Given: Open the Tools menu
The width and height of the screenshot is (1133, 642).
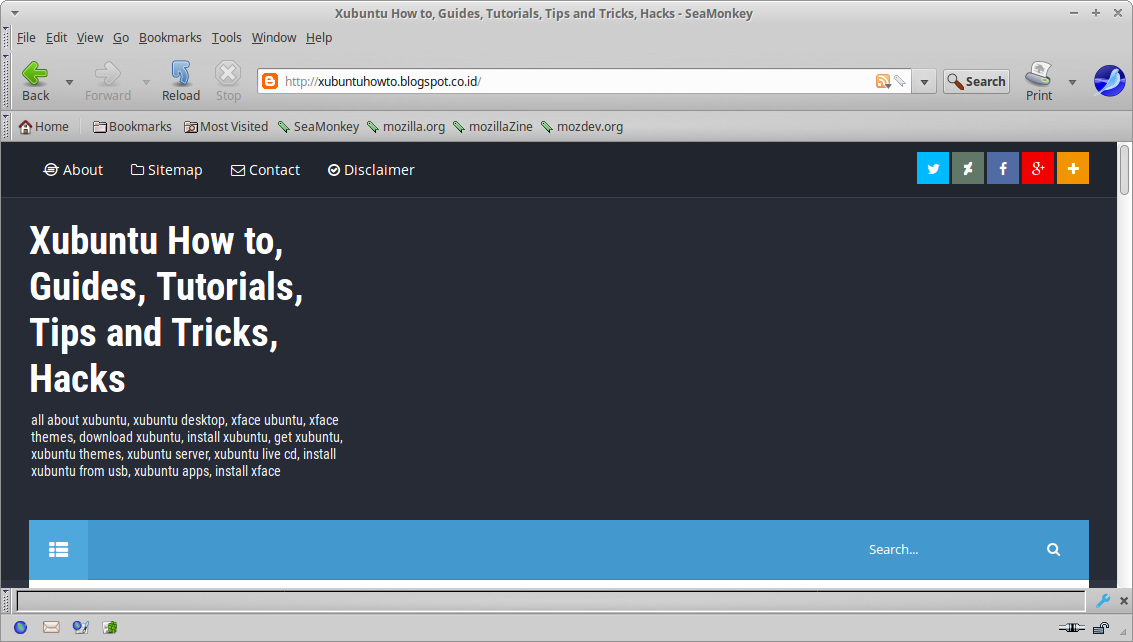Looking at the screenshot, I should (x=226, y=38).
